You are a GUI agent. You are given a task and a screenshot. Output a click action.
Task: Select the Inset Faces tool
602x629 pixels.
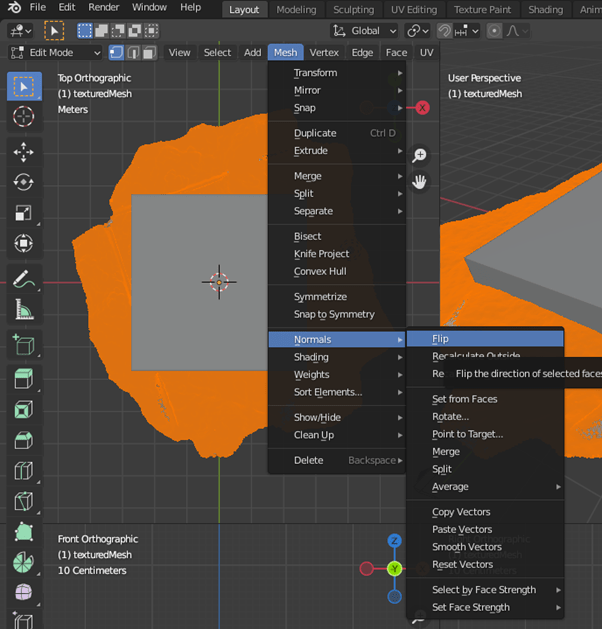[x=23, y=409]
